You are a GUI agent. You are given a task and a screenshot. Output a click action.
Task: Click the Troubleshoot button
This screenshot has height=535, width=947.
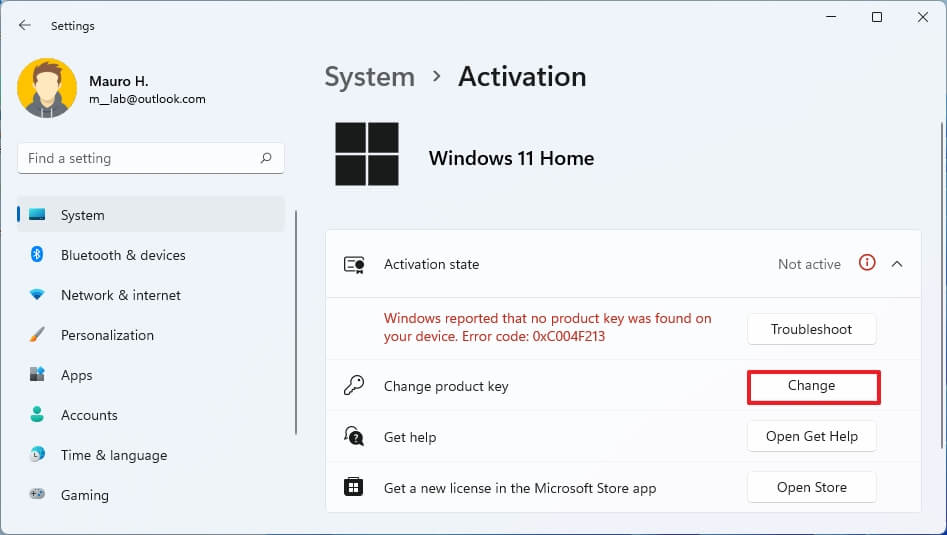point(811,329)
